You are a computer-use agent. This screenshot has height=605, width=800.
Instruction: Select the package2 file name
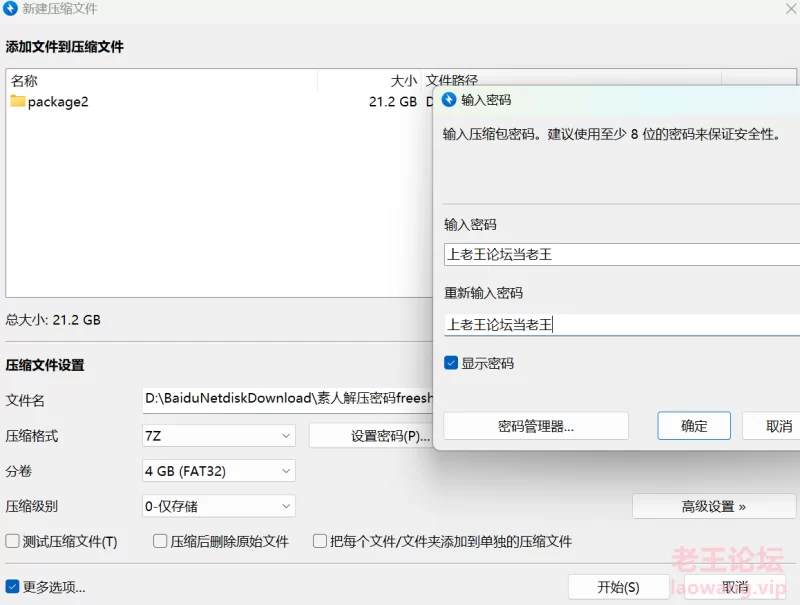point(58,102)
